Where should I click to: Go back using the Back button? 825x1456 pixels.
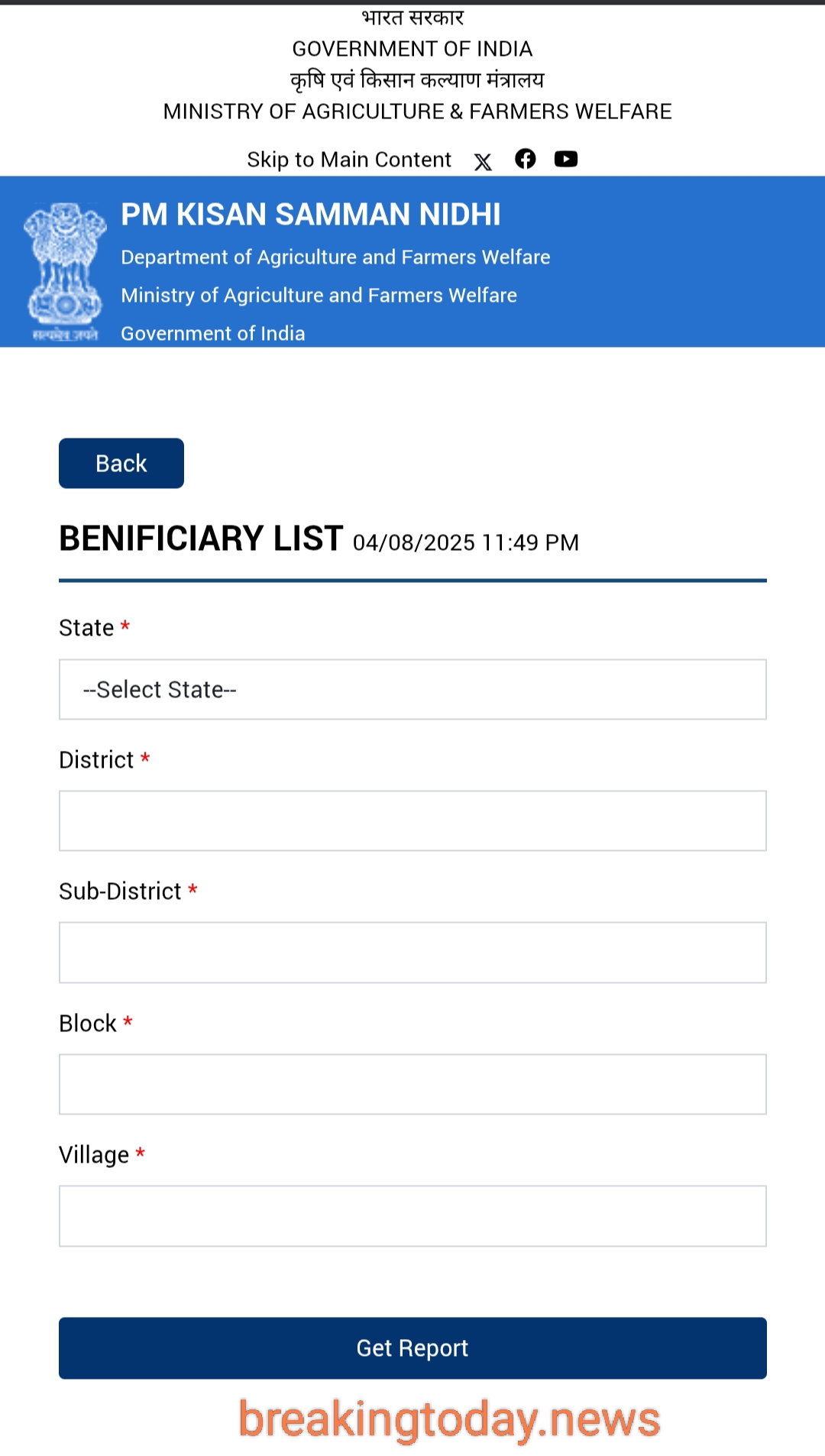pyautogui.click(x=121, y=463)
